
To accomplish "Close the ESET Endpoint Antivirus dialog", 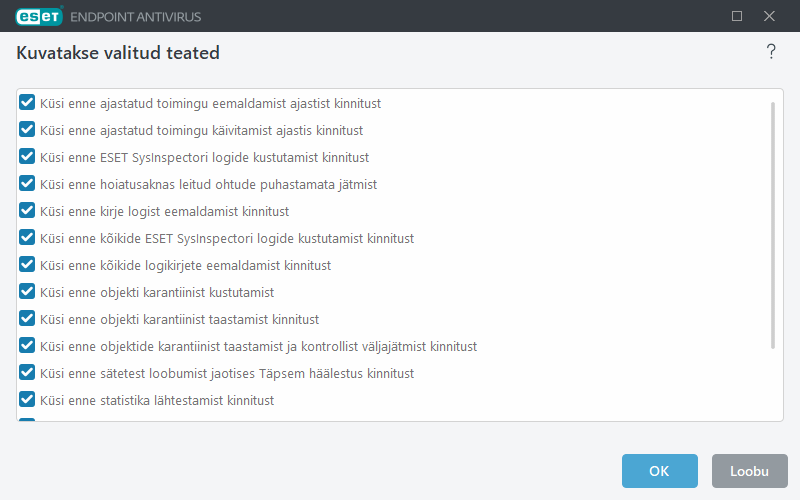I will click(769, 16).
